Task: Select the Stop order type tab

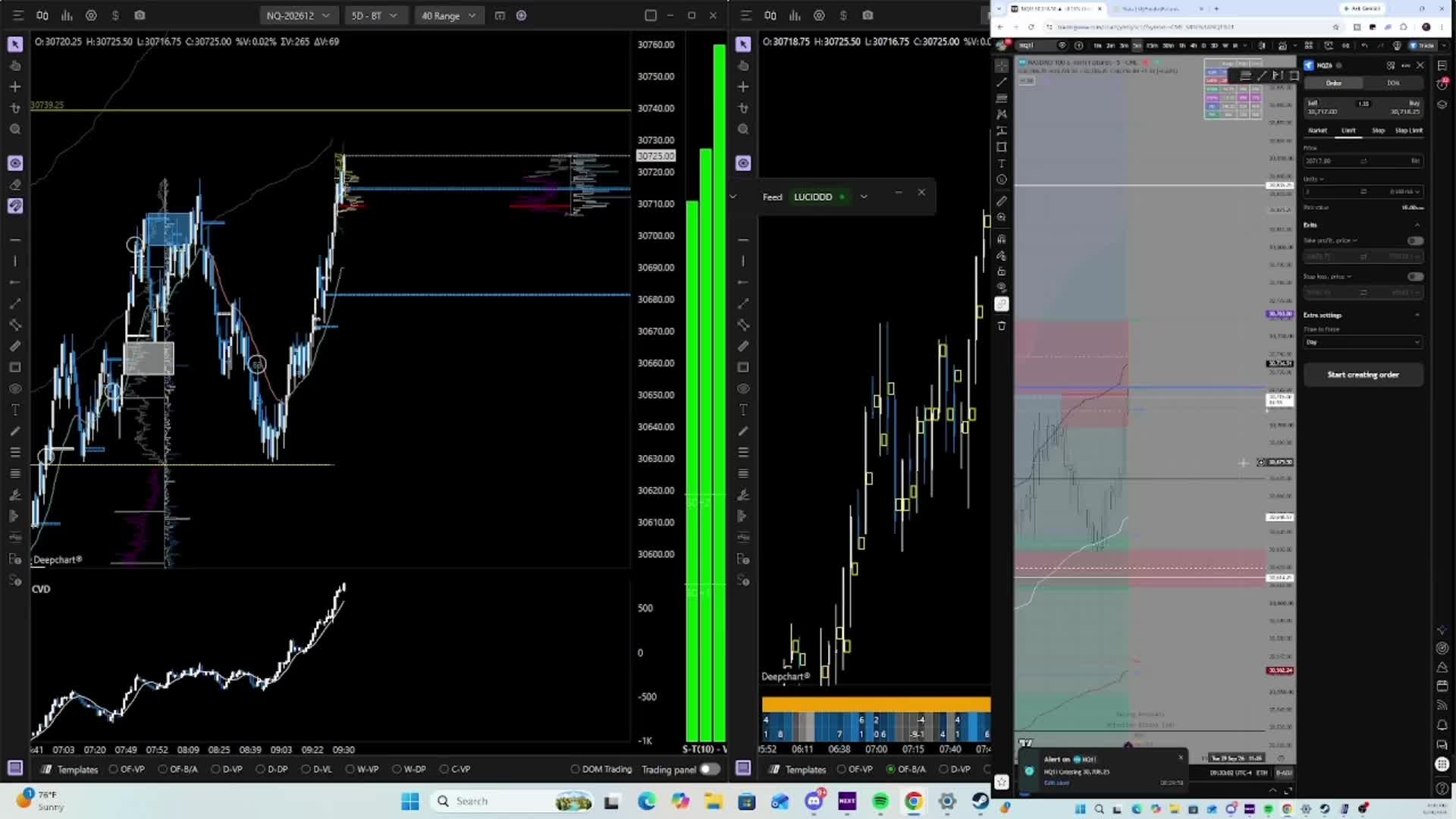Action: (x=1378, y=130)
